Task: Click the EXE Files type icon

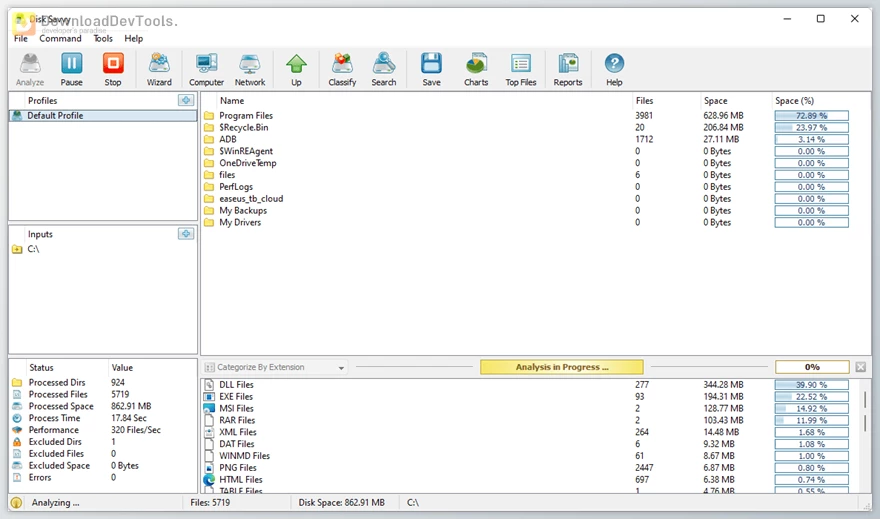Action: 209,396
